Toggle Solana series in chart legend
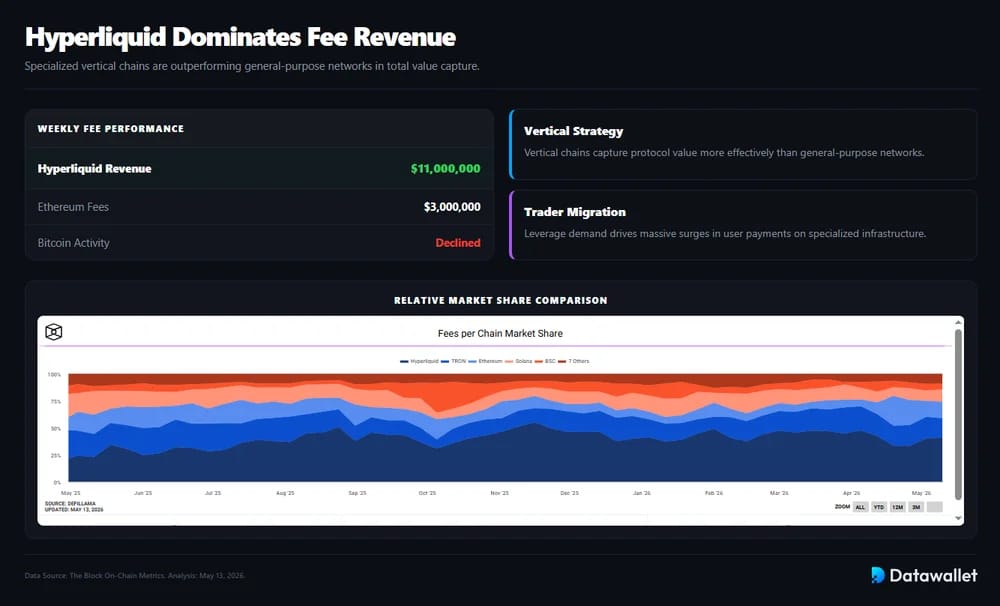The width and height of the screenshot is (1000, 606). tap(518, 361)
